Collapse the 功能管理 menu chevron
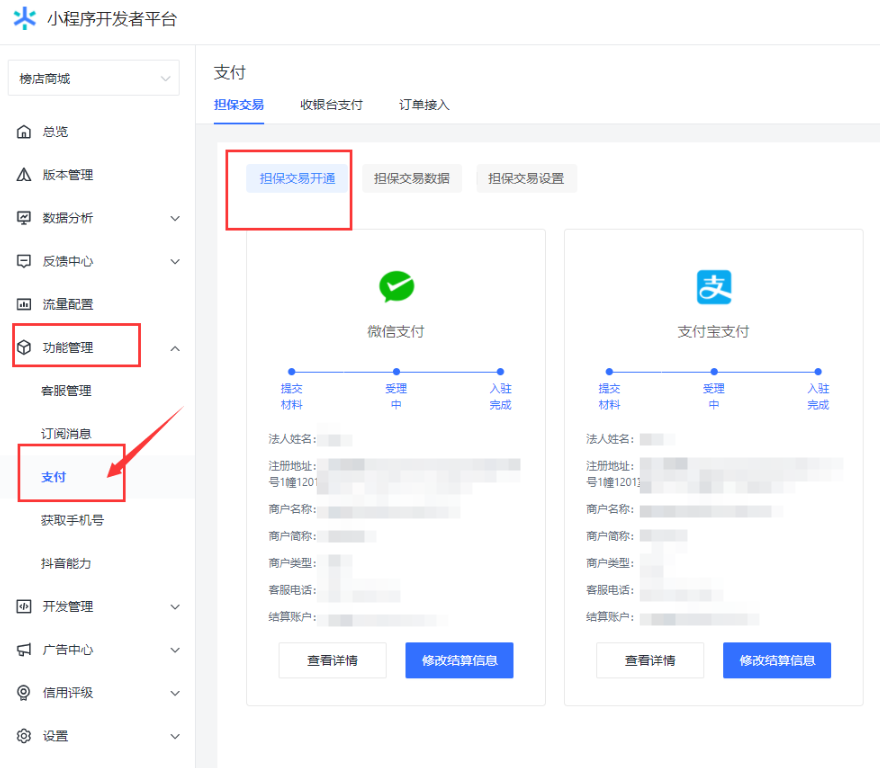 point(175,349)
